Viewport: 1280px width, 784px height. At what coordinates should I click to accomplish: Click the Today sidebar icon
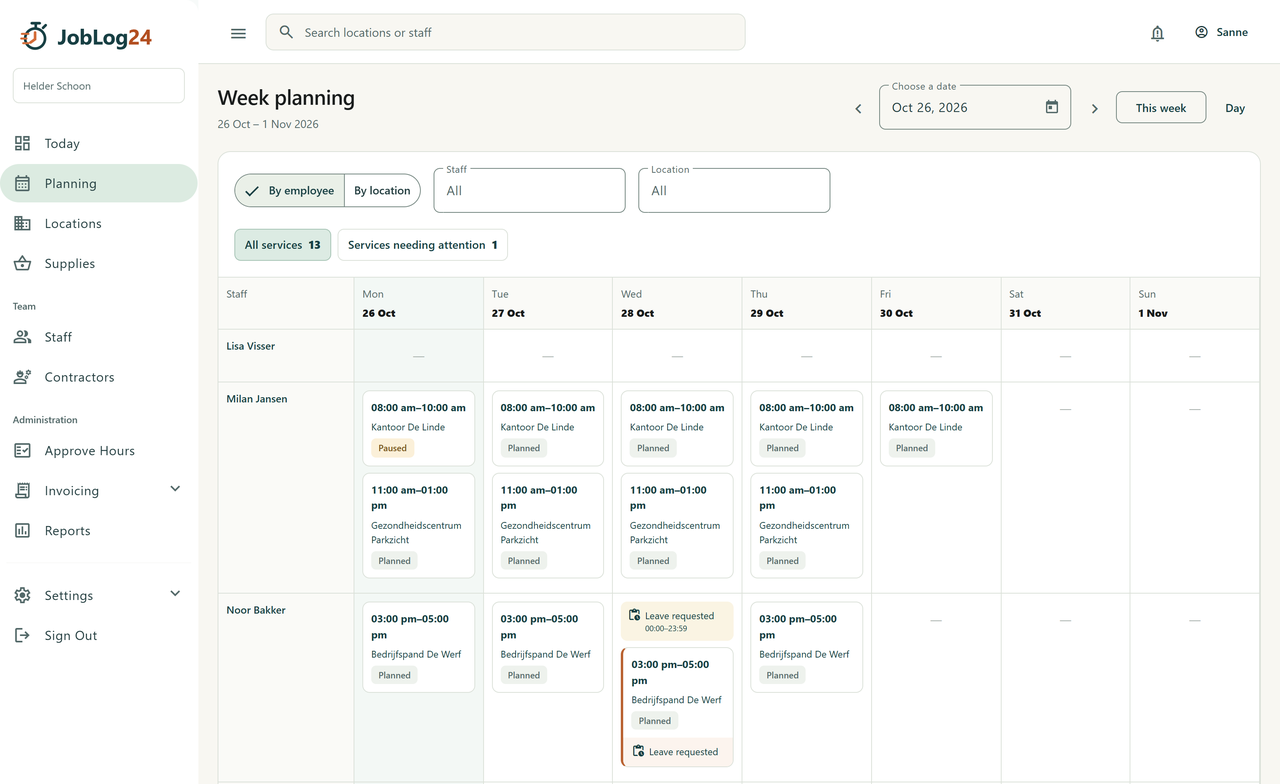tap(22, 143)
